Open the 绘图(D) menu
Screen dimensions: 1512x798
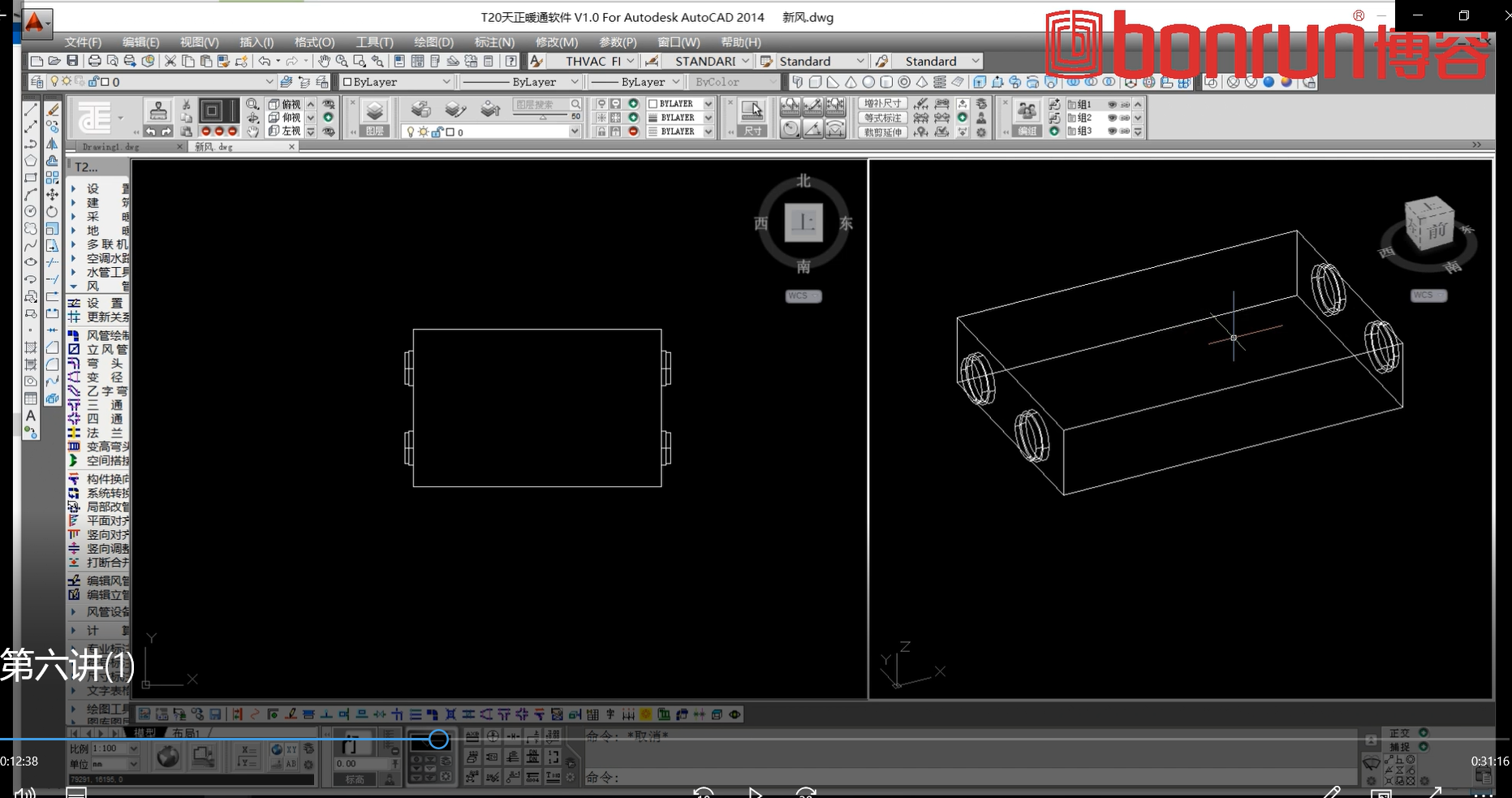point(433,42)
